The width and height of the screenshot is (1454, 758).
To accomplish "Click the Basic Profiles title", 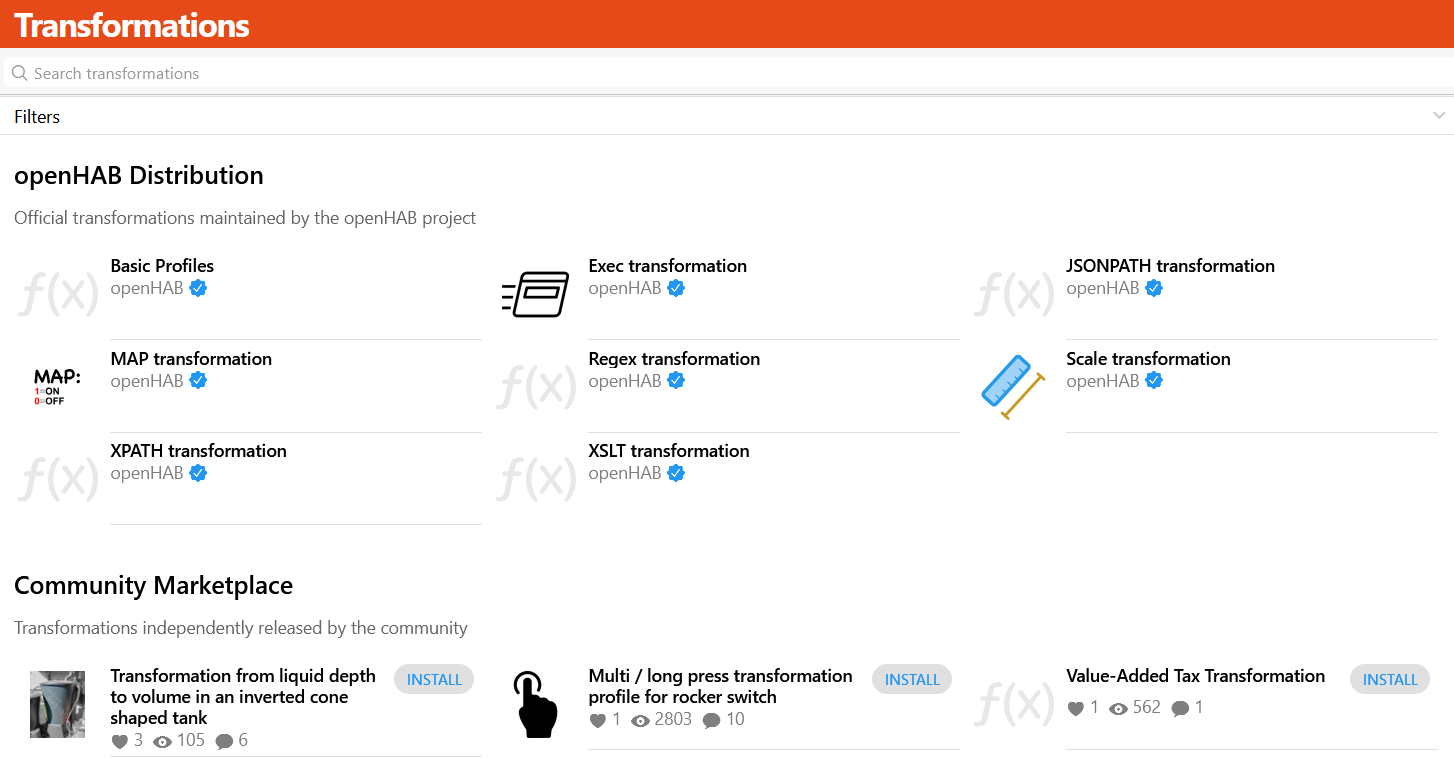I will 162,266.
